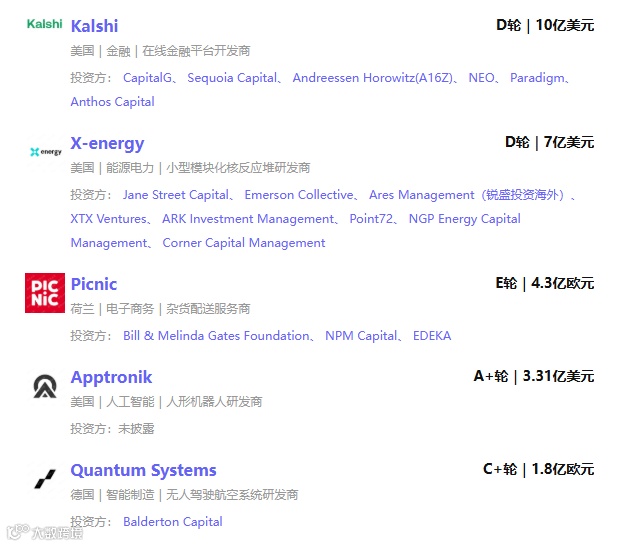
Task: Open investor NEO link
Action: [481, 78]
